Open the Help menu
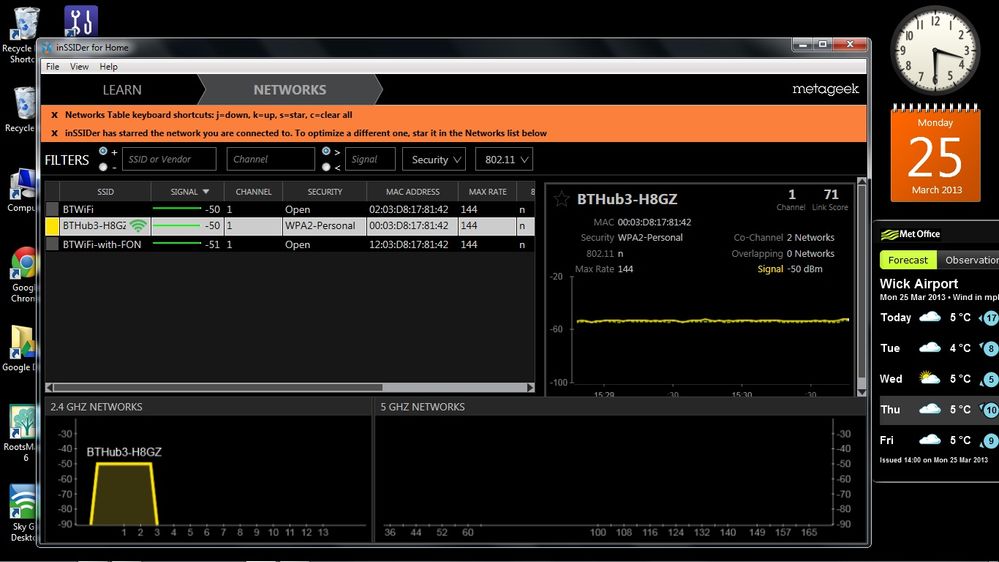Viewport: 999px width, 562px height. pos(108,66)
